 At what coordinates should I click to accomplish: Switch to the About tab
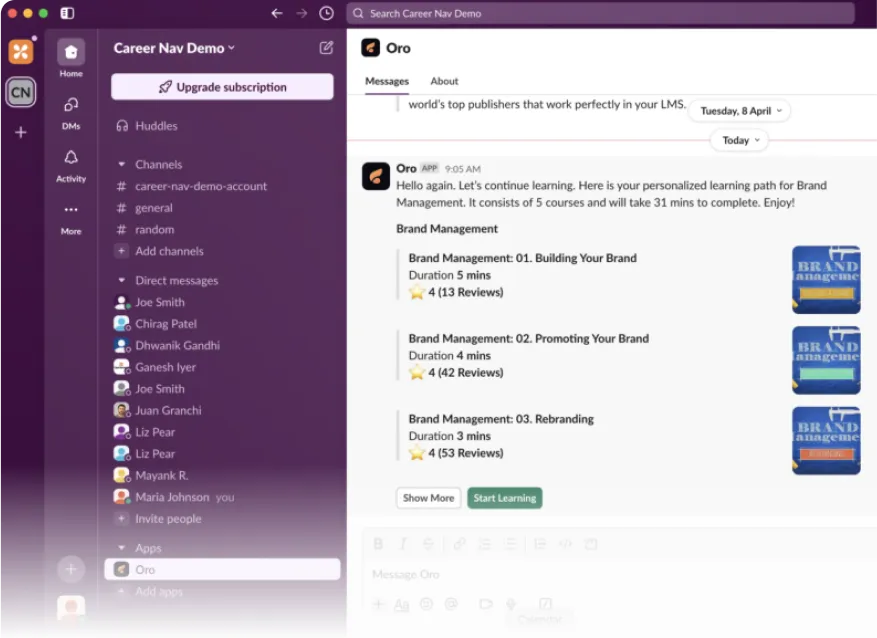(x=444, y=81)
